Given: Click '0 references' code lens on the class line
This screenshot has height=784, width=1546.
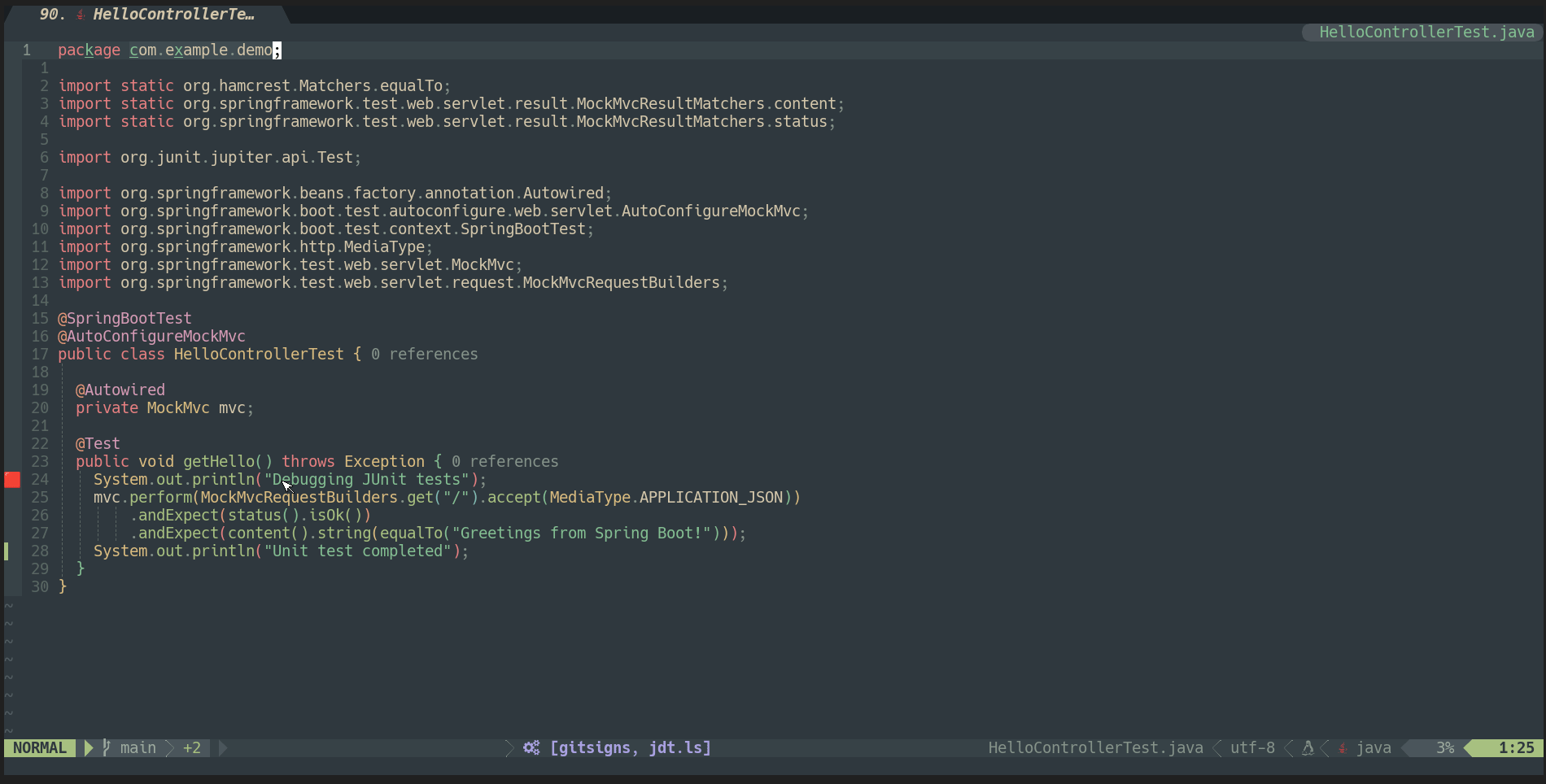Looking at the screenshot, I should 425,354.
